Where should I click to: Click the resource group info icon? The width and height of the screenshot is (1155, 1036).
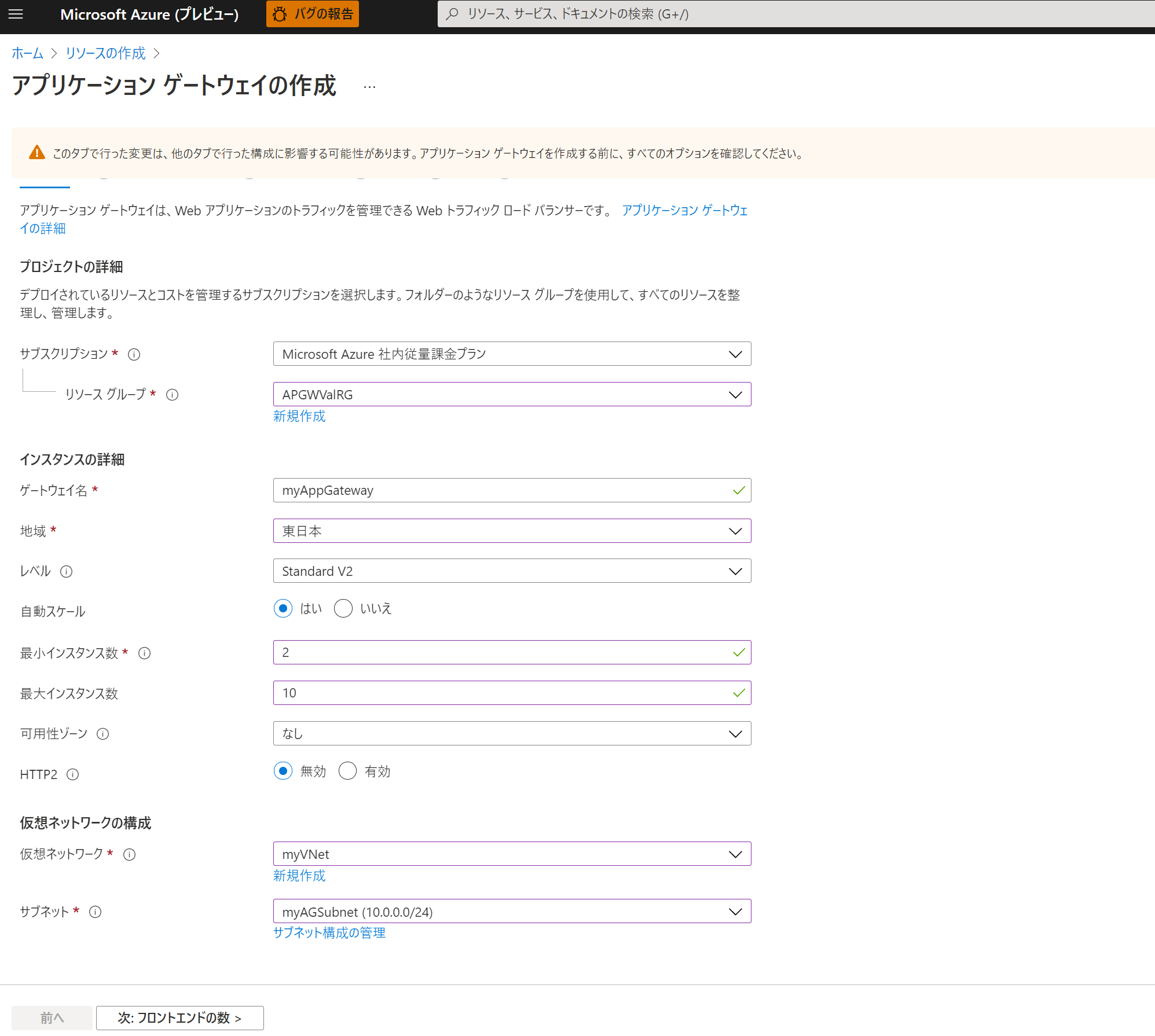click(x=172, y=395)
